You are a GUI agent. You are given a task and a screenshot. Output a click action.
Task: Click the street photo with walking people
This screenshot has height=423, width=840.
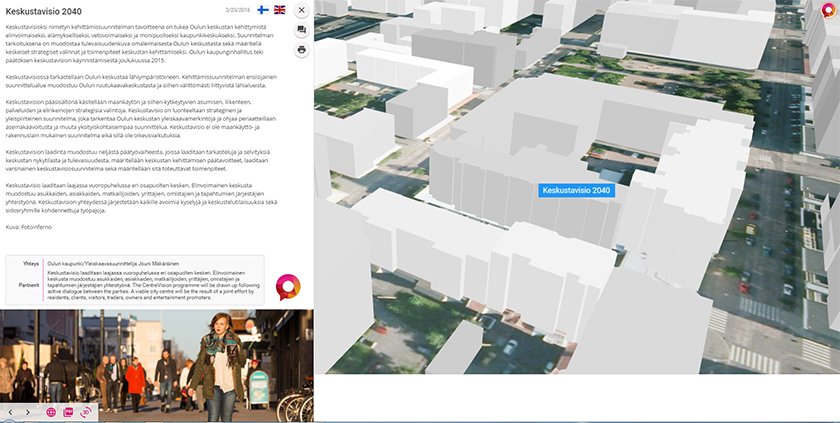(156, 365)
